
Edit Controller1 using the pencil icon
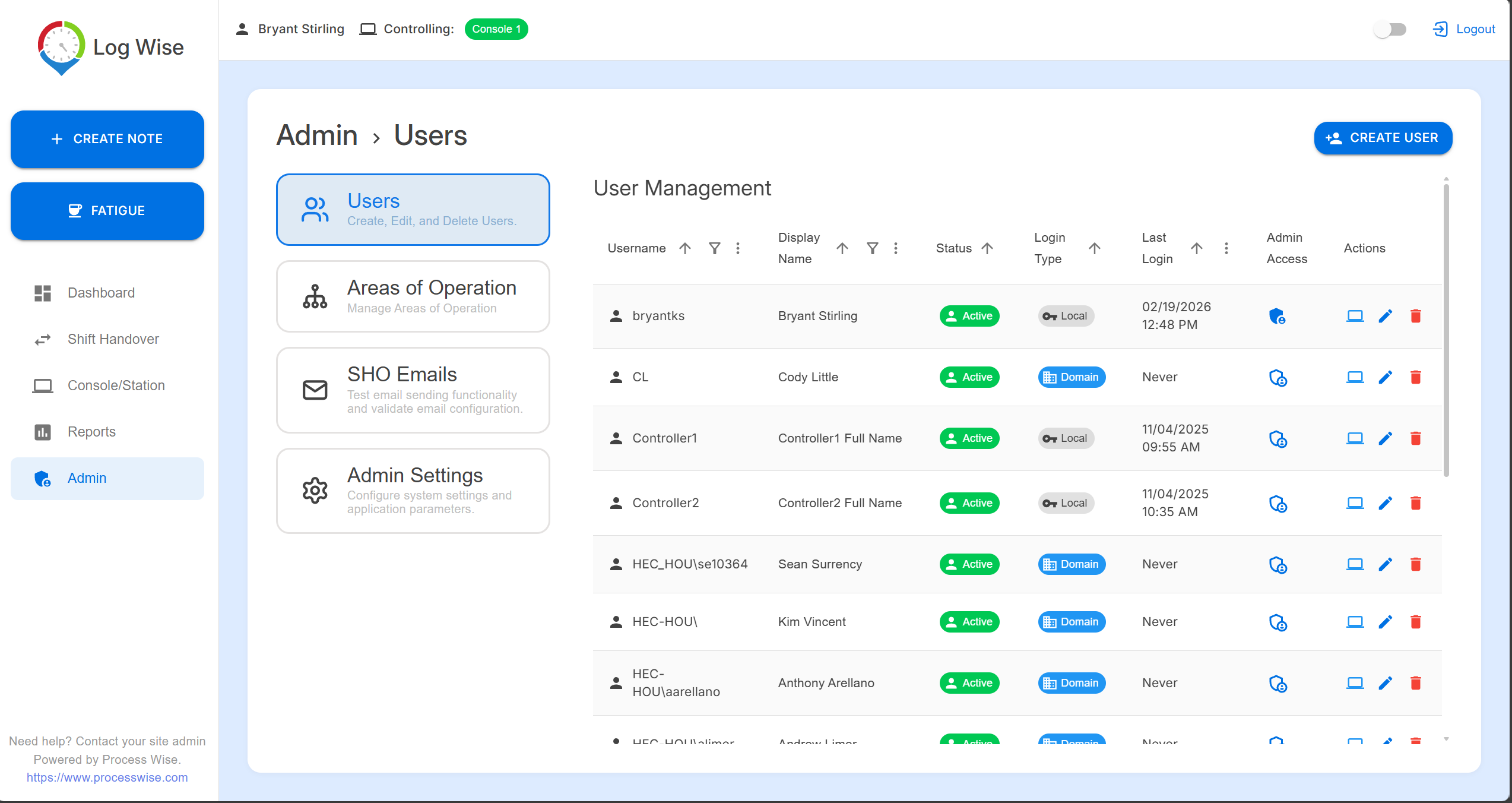pyautogui.click(x=1386, y=438)
